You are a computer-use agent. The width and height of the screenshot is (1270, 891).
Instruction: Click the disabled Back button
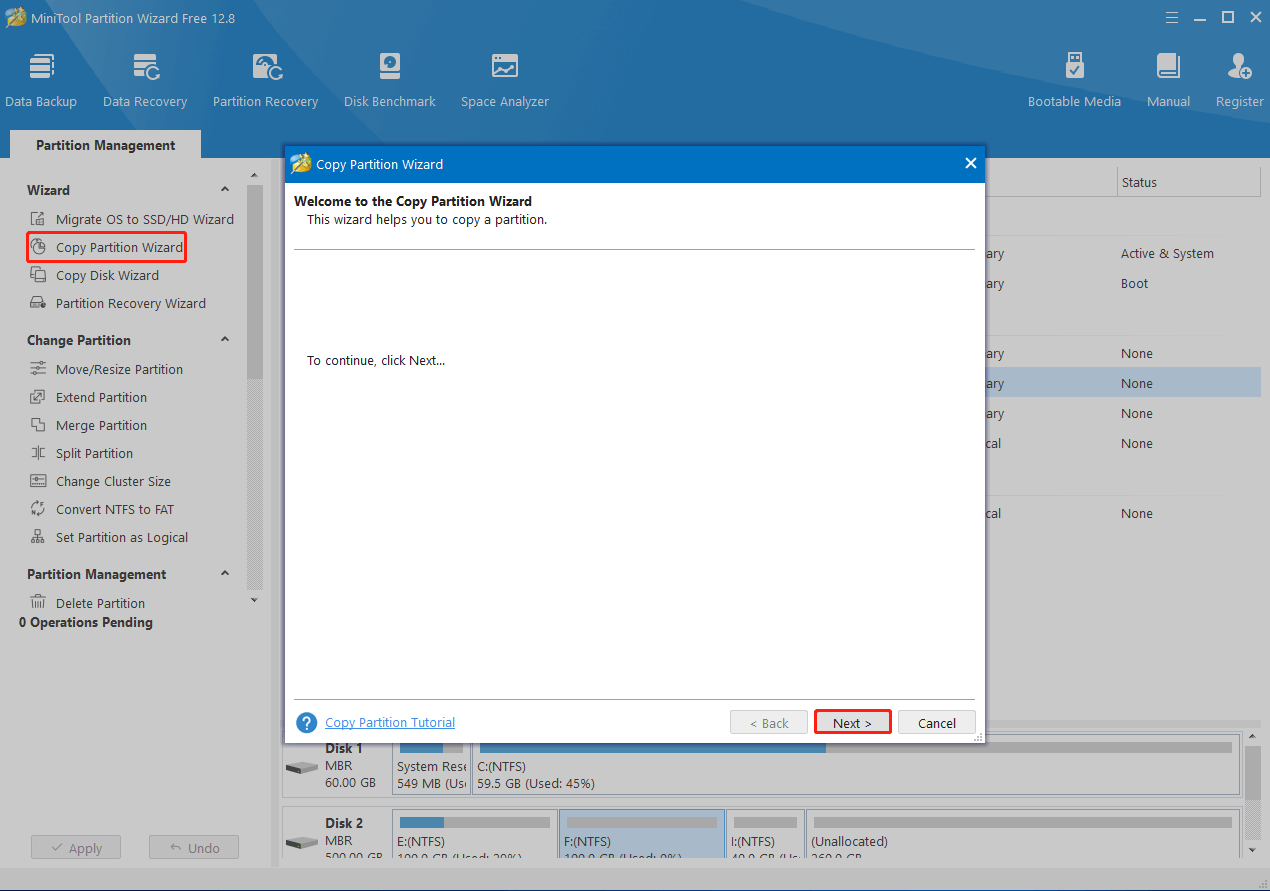(769, 723)
